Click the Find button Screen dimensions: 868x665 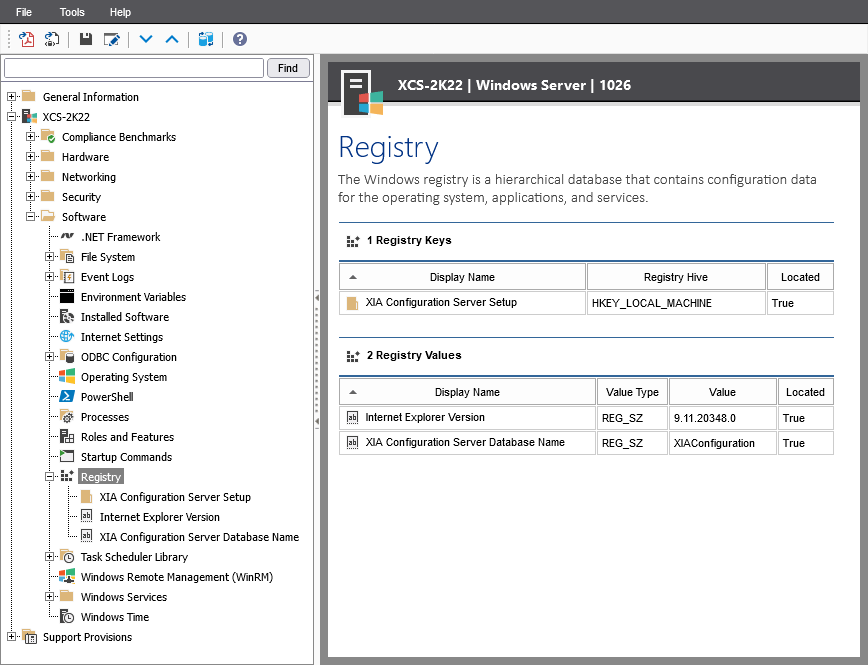point(288,68)
